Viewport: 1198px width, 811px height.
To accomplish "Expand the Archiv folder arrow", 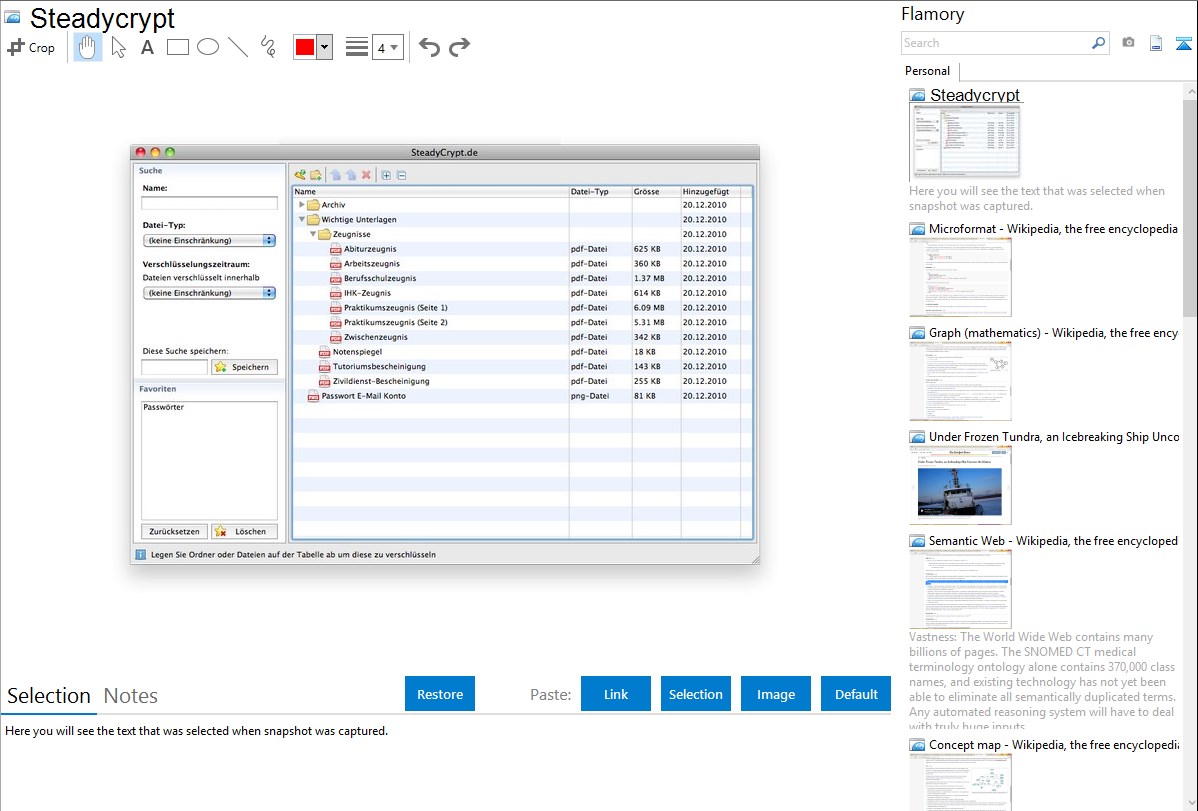I will (302, 205).
